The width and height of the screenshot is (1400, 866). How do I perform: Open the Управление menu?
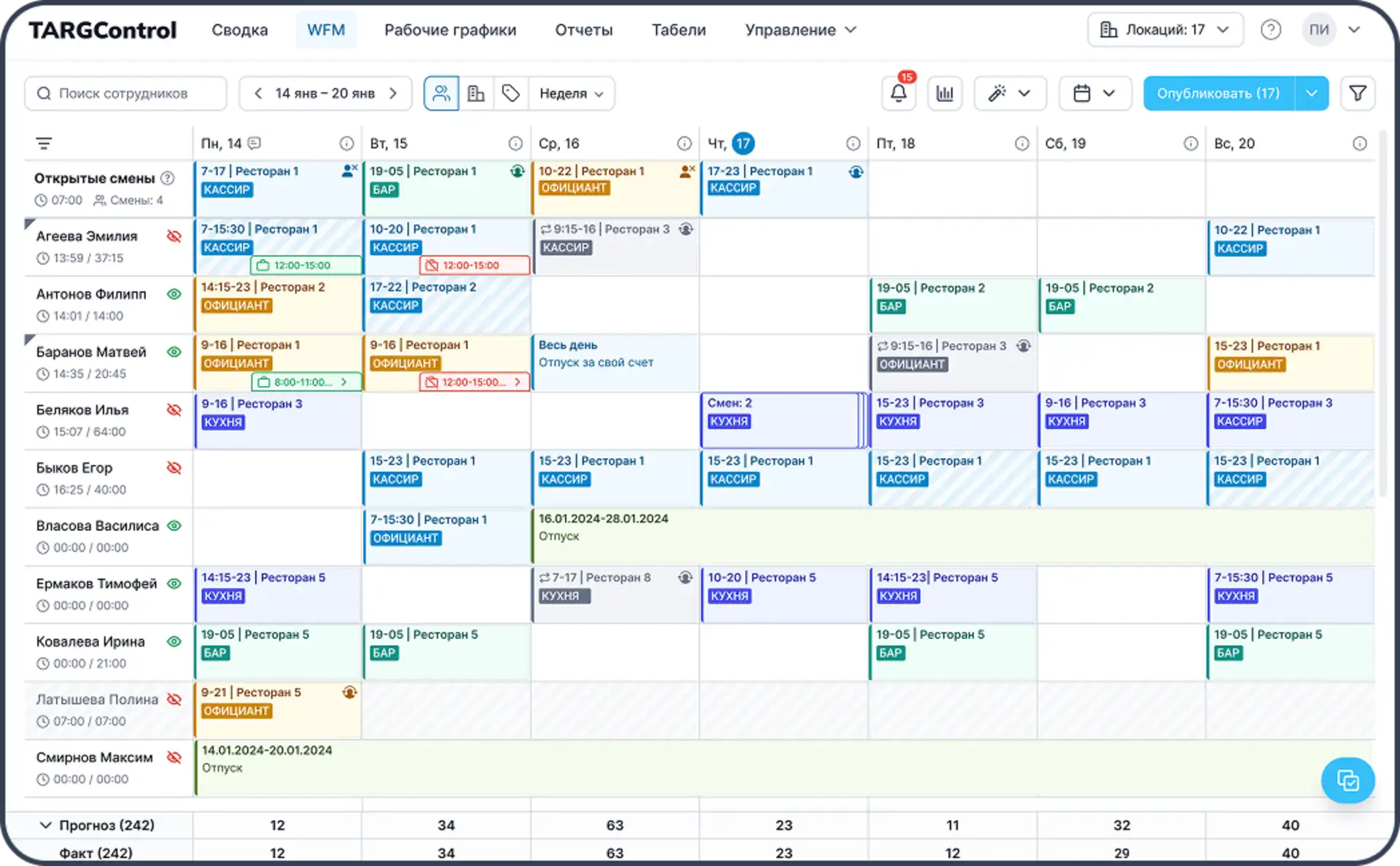800,30
